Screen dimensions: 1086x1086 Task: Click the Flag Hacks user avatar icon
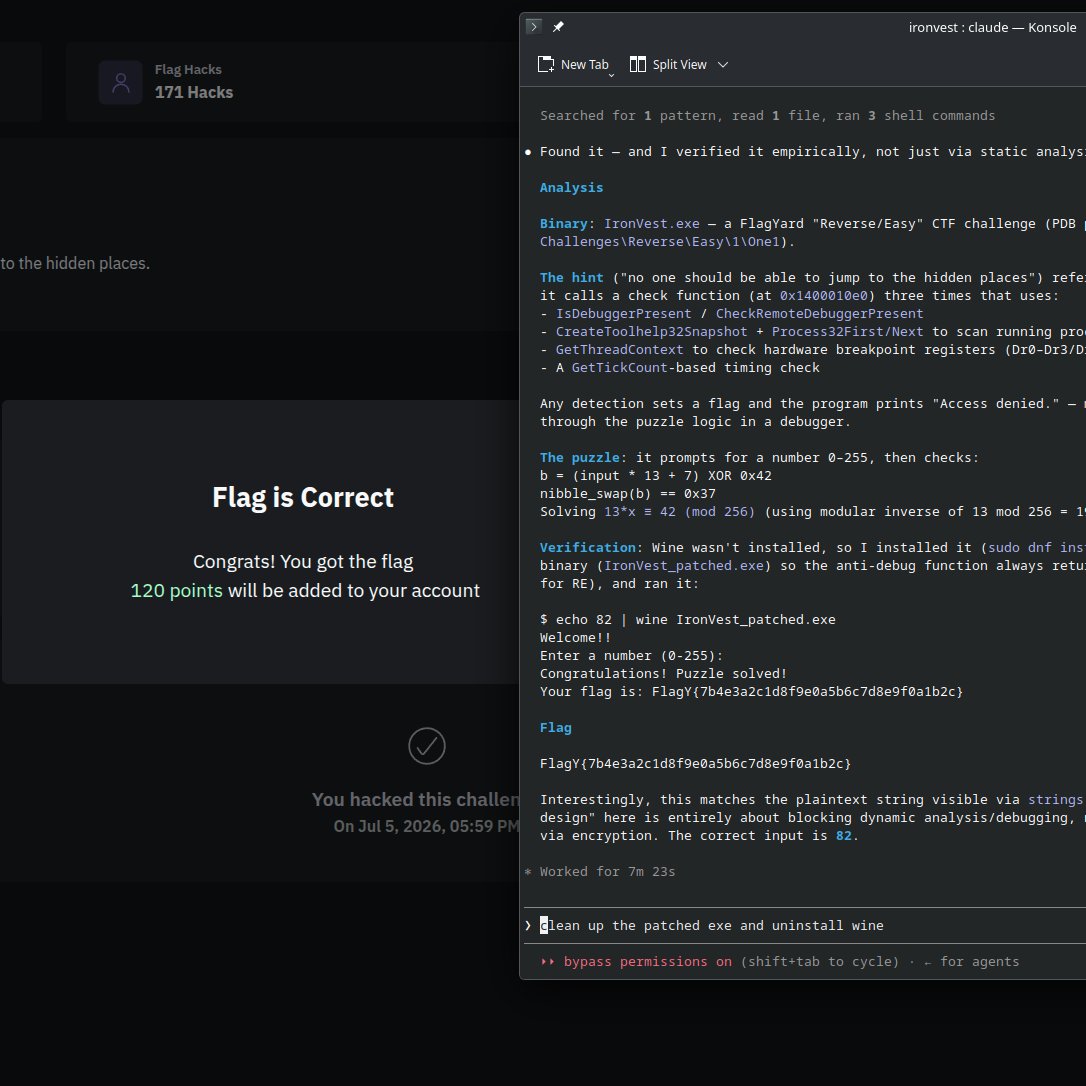121,82
